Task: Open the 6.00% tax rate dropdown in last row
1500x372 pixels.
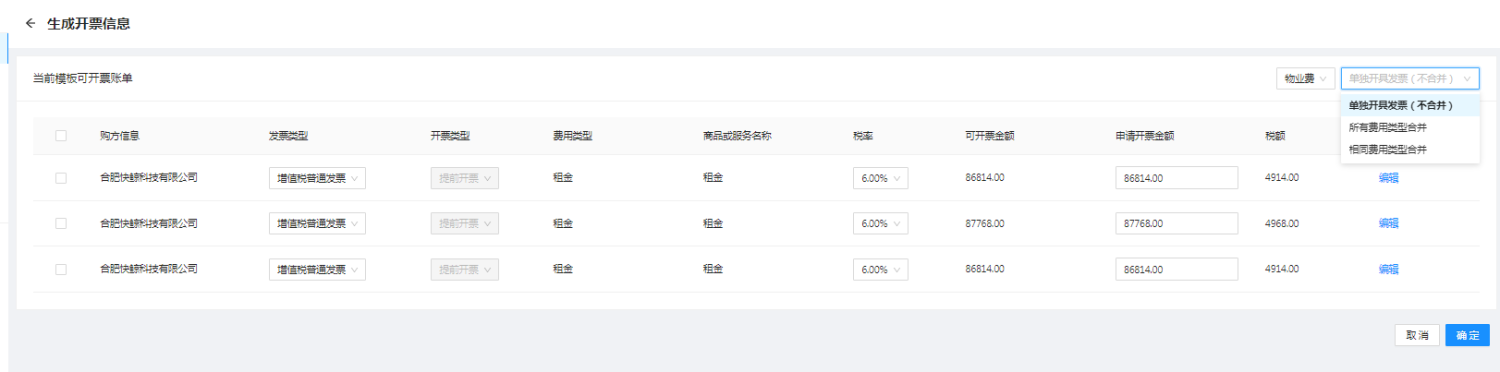Action: [x=880, y=270]
